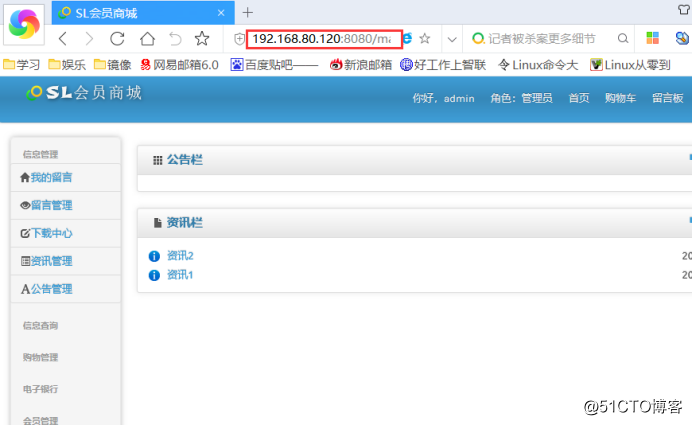Go to the browser home page icon
Viewport: 692px width, 425px height.
[x=147, y=39]
